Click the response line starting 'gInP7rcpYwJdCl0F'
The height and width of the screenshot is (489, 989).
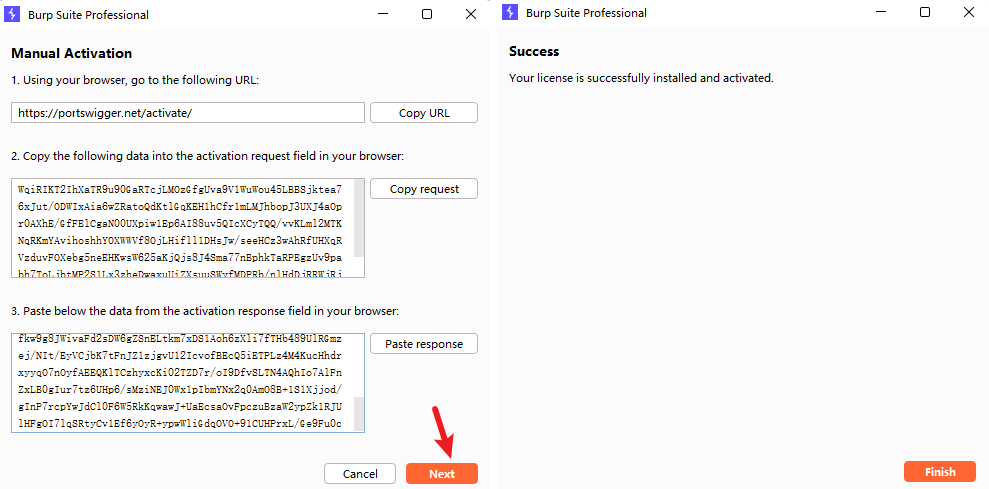pos(180,408)
